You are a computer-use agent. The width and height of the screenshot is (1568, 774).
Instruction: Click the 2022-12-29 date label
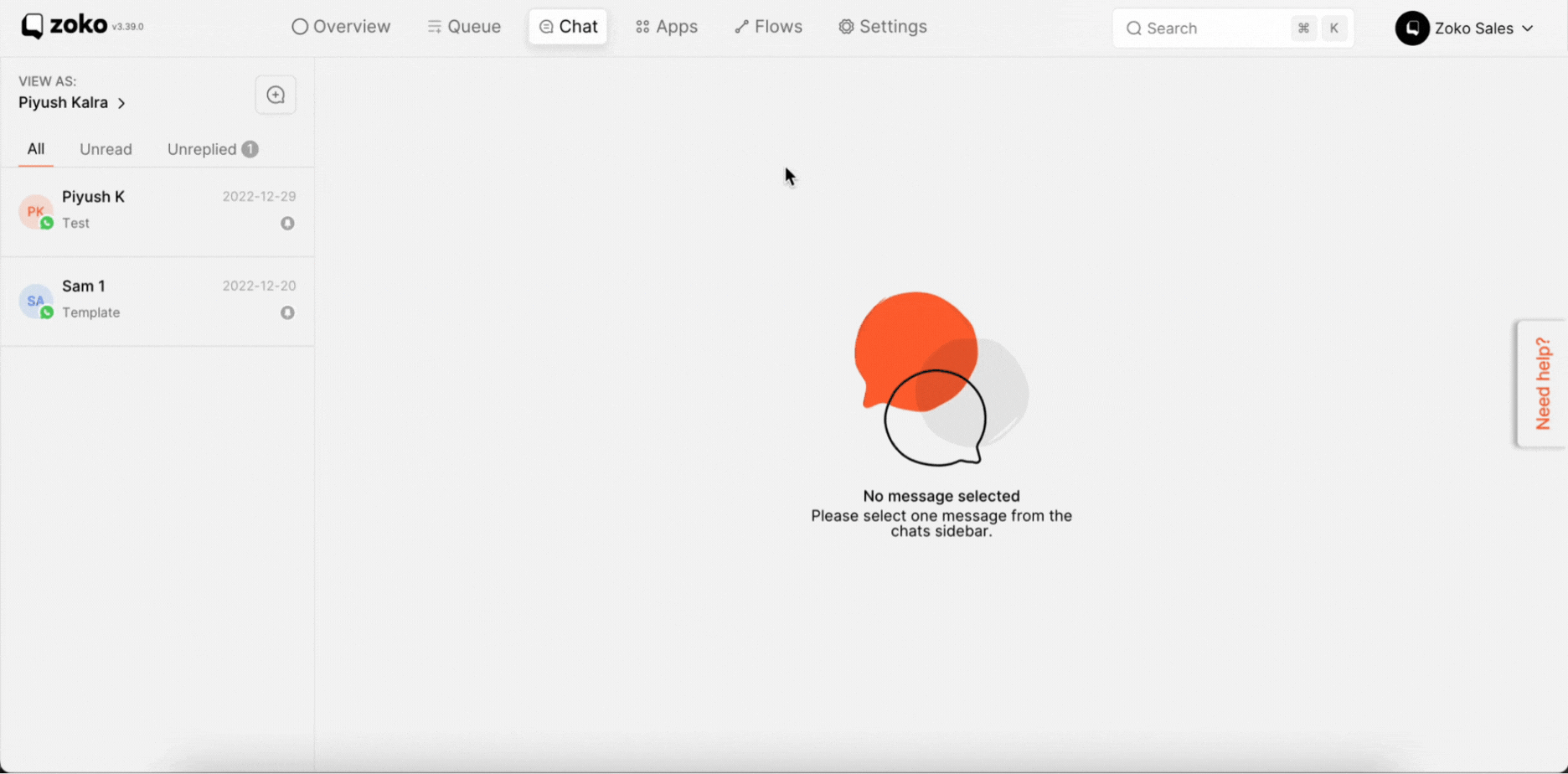[259, 197]
